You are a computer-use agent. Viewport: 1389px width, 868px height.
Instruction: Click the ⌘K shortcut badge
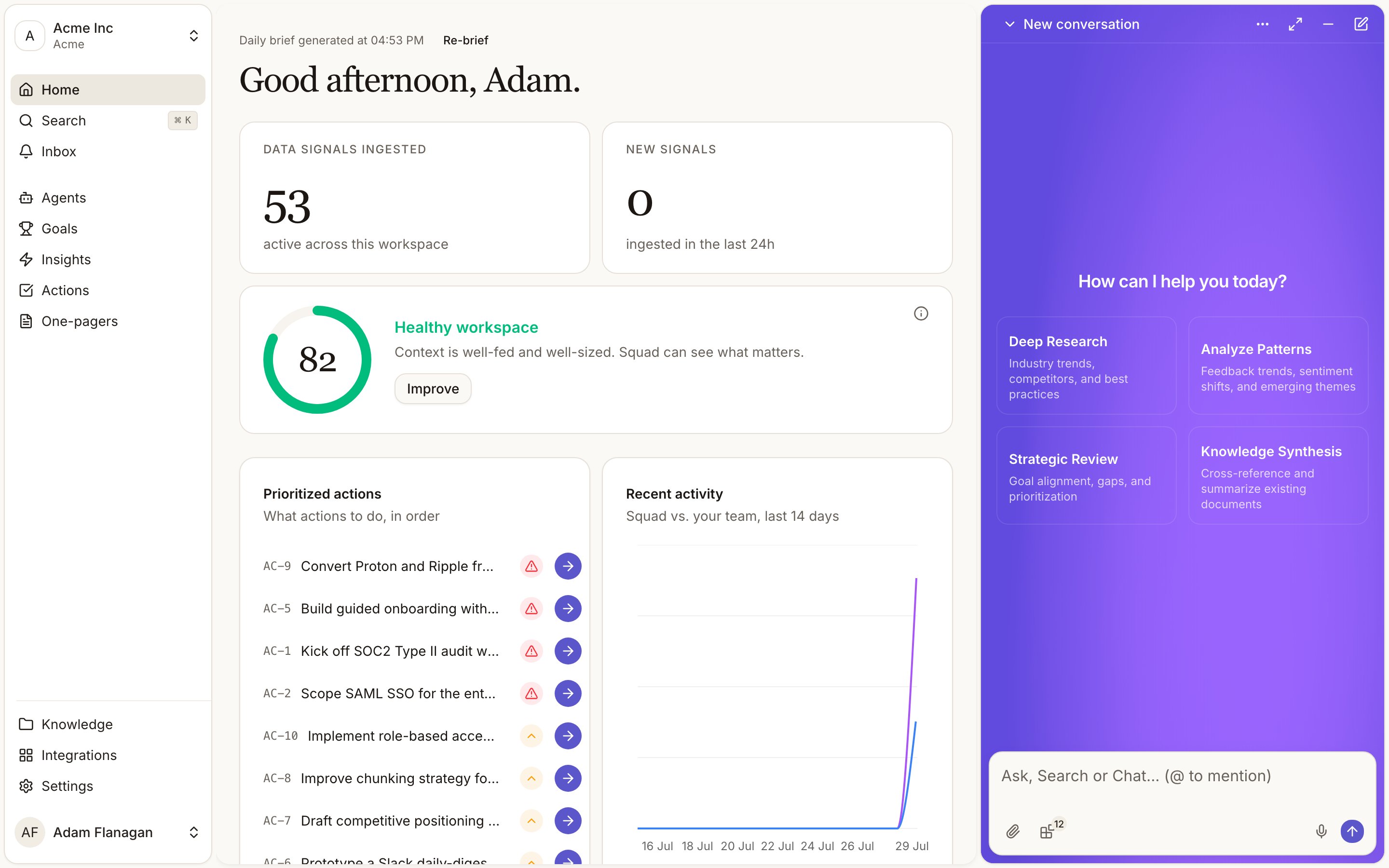coord(182,121)
